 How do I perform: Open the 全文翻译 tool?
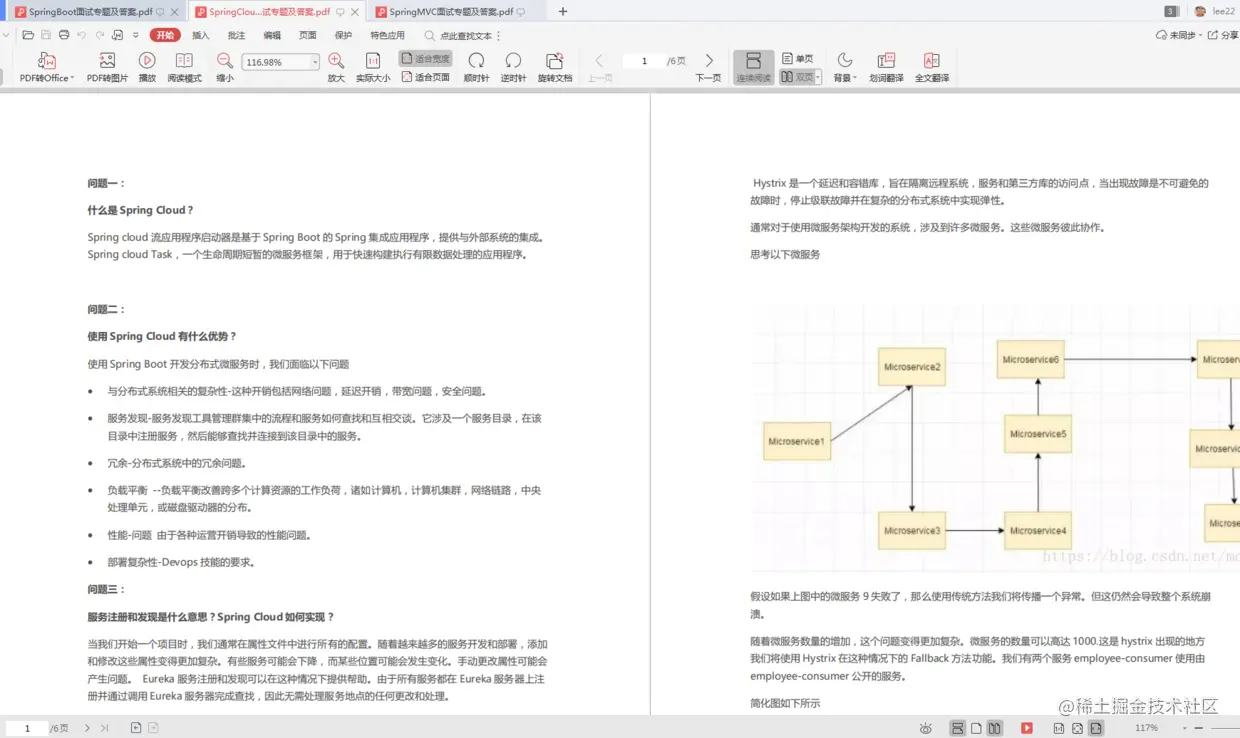pyautogui.click(x=931, y=67)
